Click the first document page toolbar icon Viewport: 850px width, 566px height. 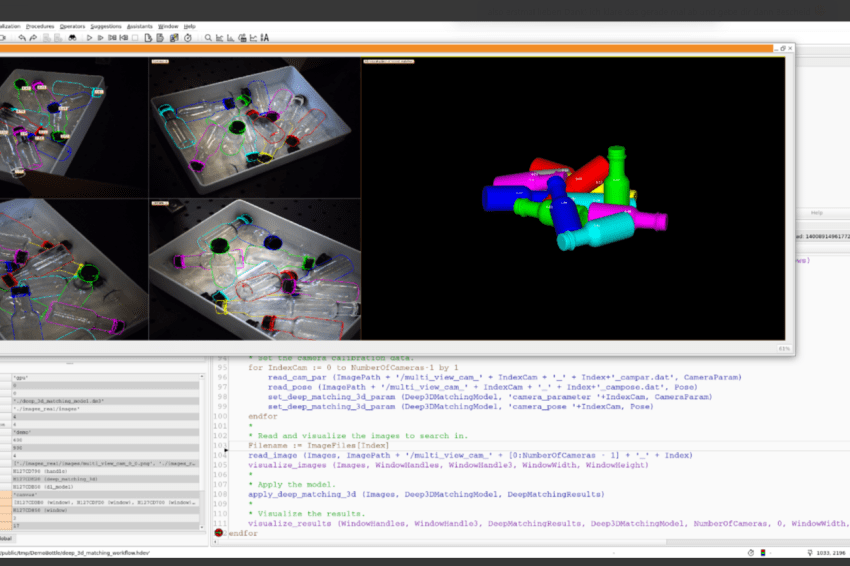click(x=148, y=38)
